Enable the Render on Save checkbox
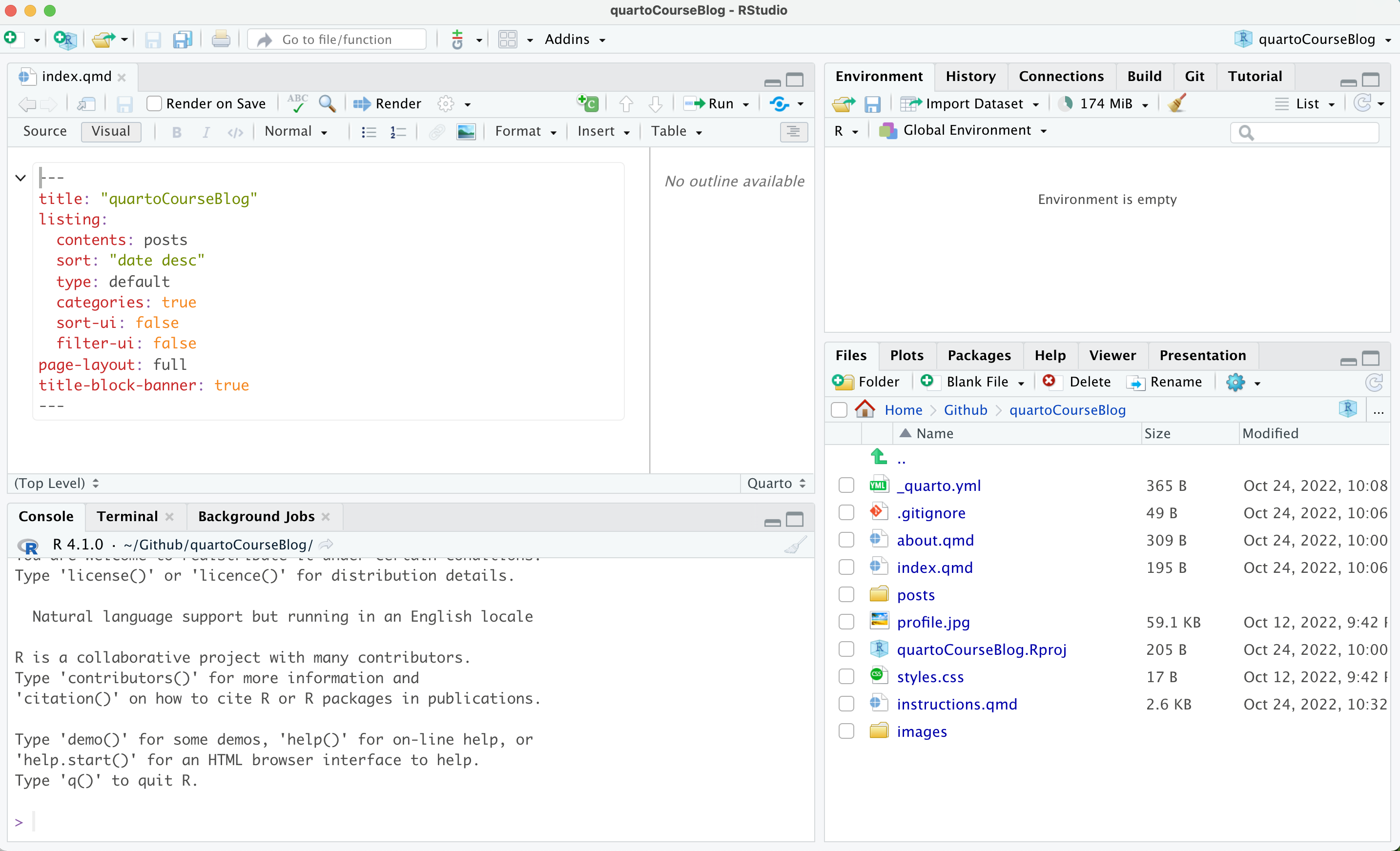The height and width of the screenshot is (851, 1400). point(154,103)
